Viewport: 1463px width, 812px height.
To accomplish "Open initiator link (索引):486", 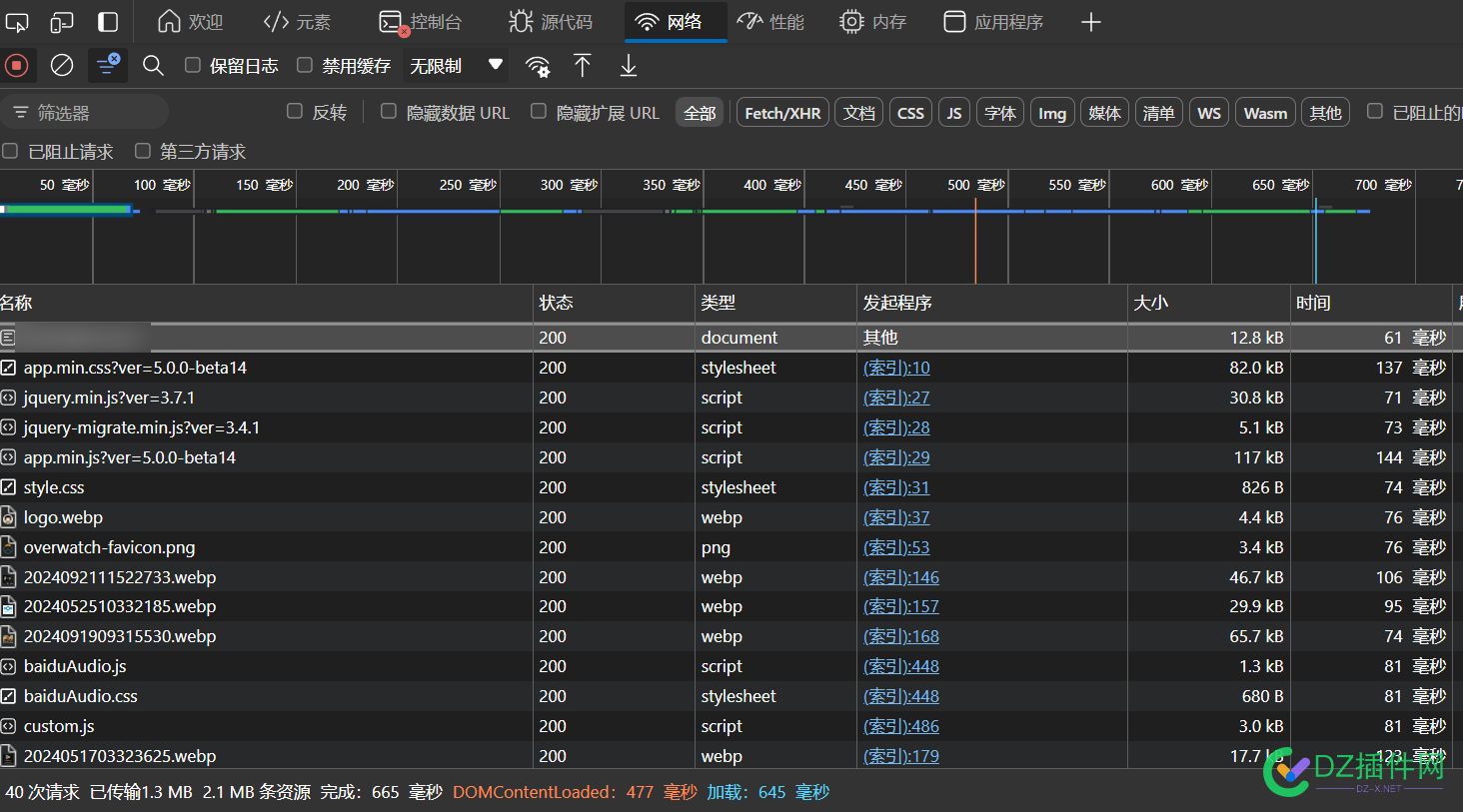I will (901, 726).
